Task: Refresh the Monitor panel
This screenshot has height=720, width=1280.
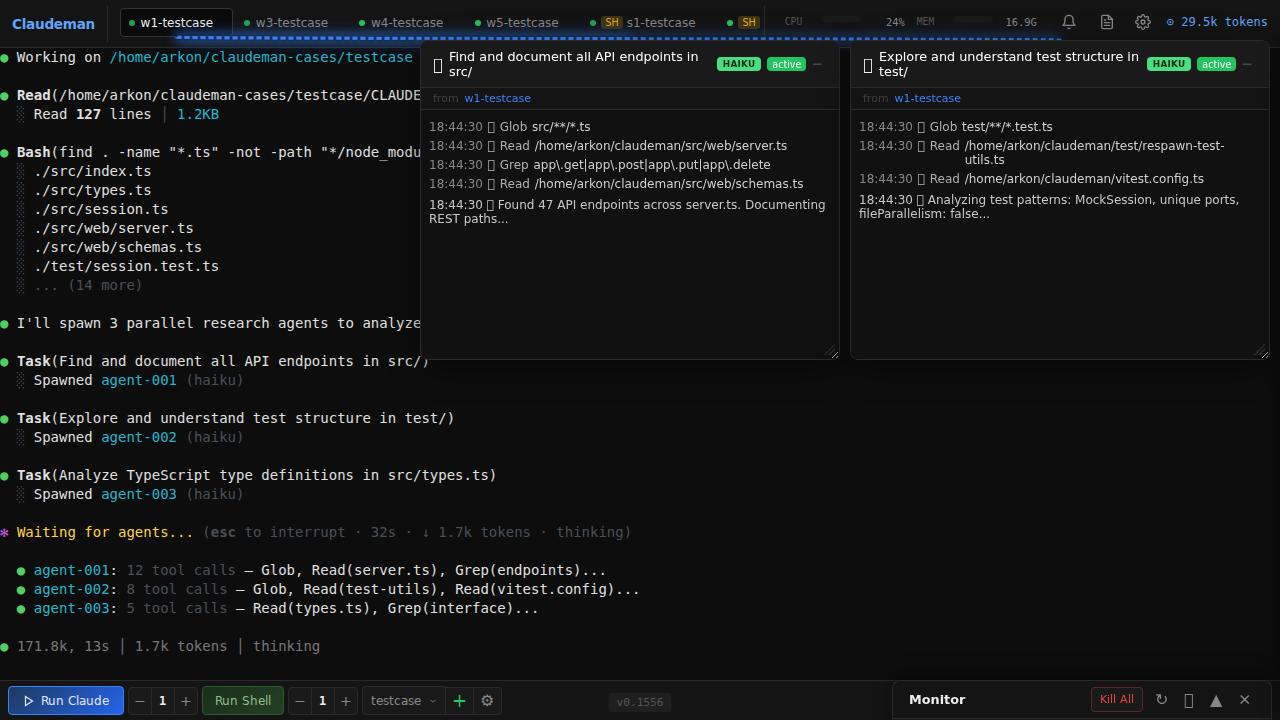Action: point(1161,700)
